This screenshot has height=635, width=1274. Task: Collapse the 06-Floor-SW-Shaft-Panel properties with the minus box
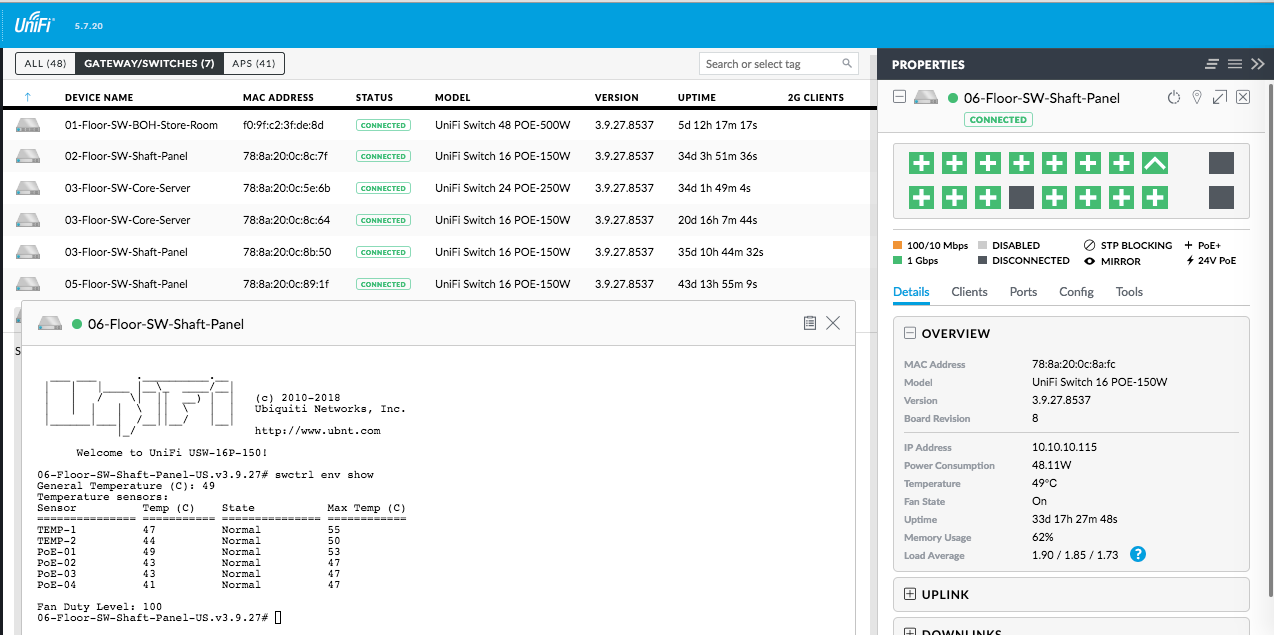pyautogui.click(x=899, y=97)
